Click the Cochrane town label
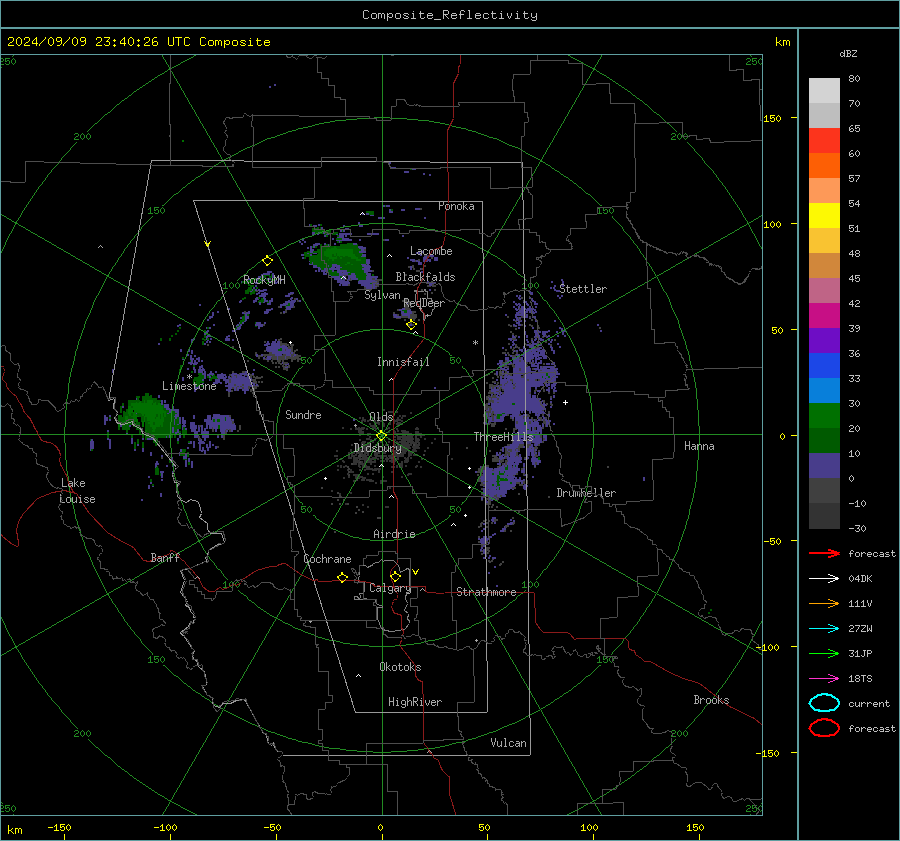The width and height of the screenshot is (900, 841). (327, 559)
